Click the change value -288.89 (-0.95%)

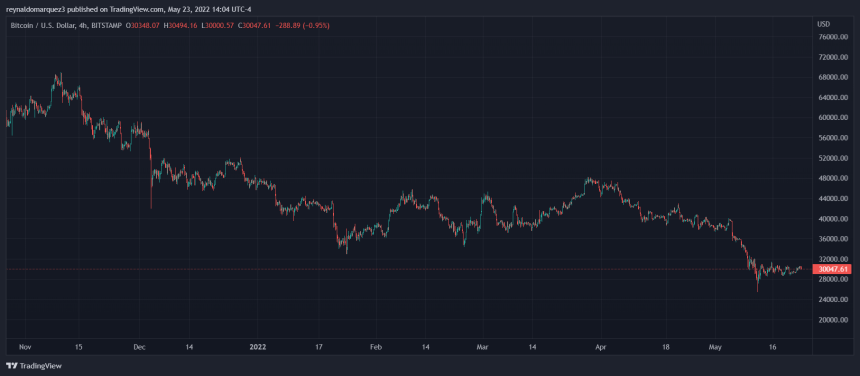pos(302,25)
